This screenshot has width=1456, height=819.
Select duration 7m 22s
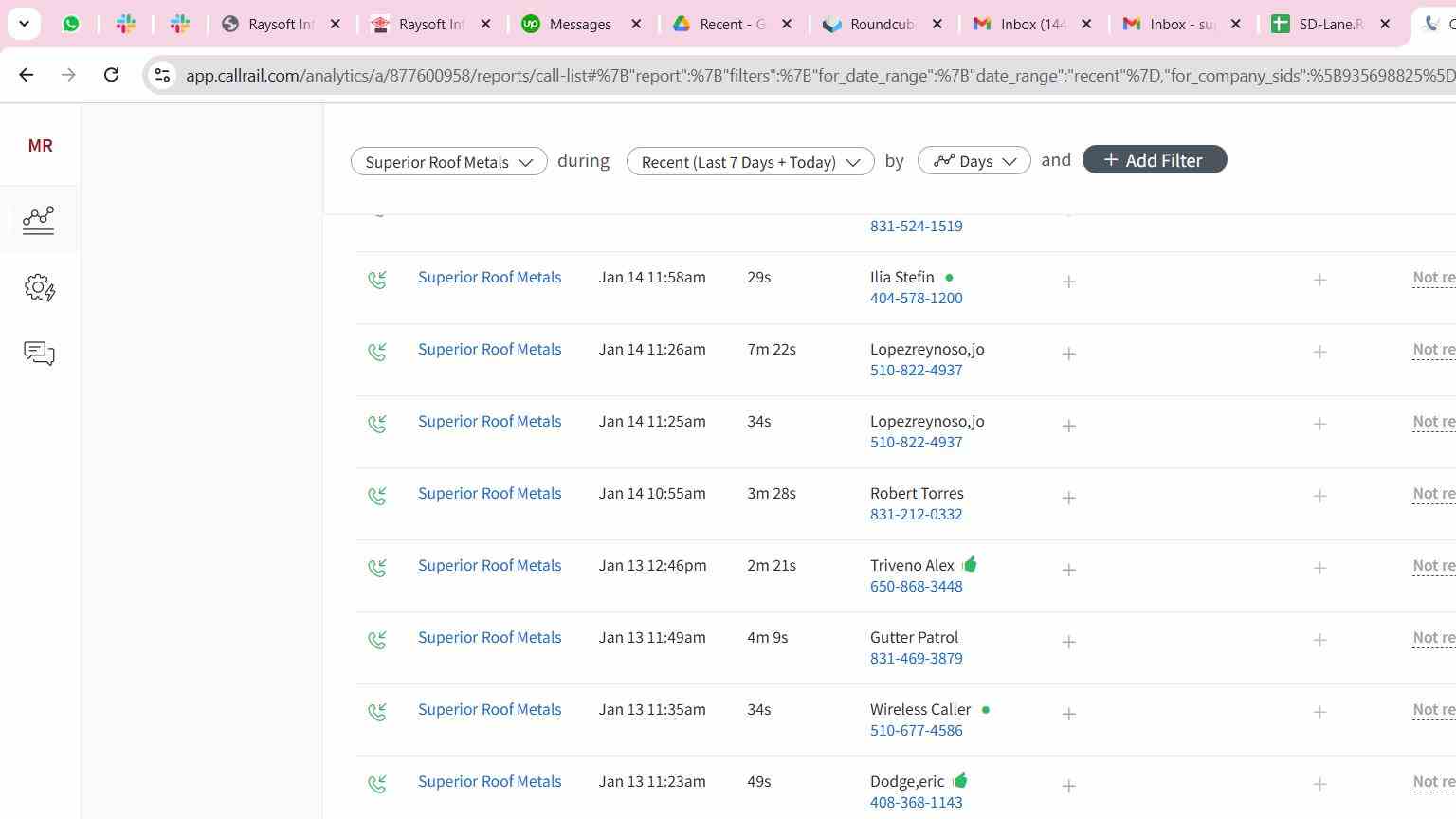(772, 349)
